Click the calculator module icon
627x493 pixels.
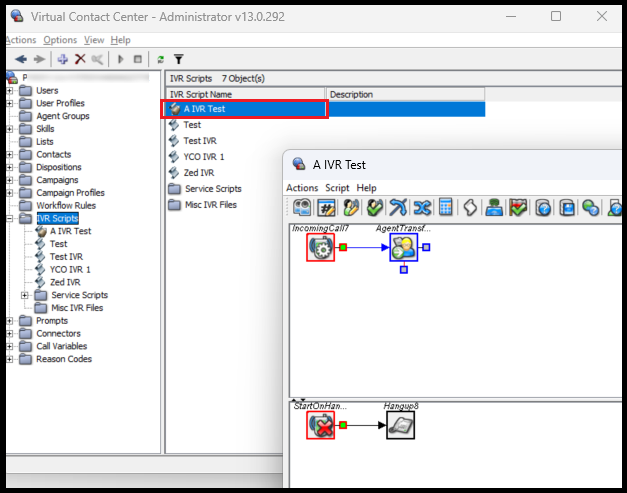(x=445, y=208)
